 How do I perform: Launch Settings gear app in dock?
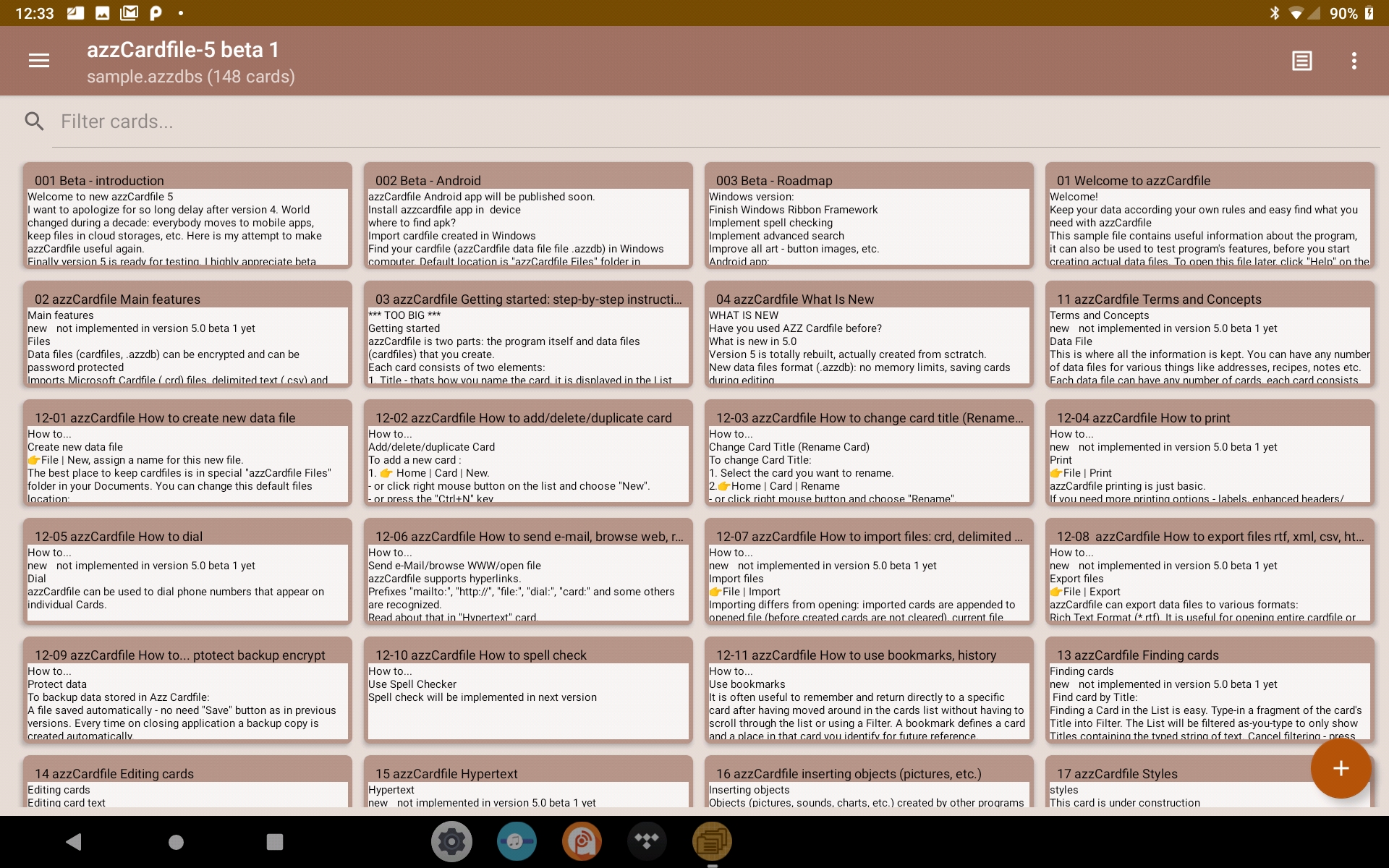(x=451, y=841)
